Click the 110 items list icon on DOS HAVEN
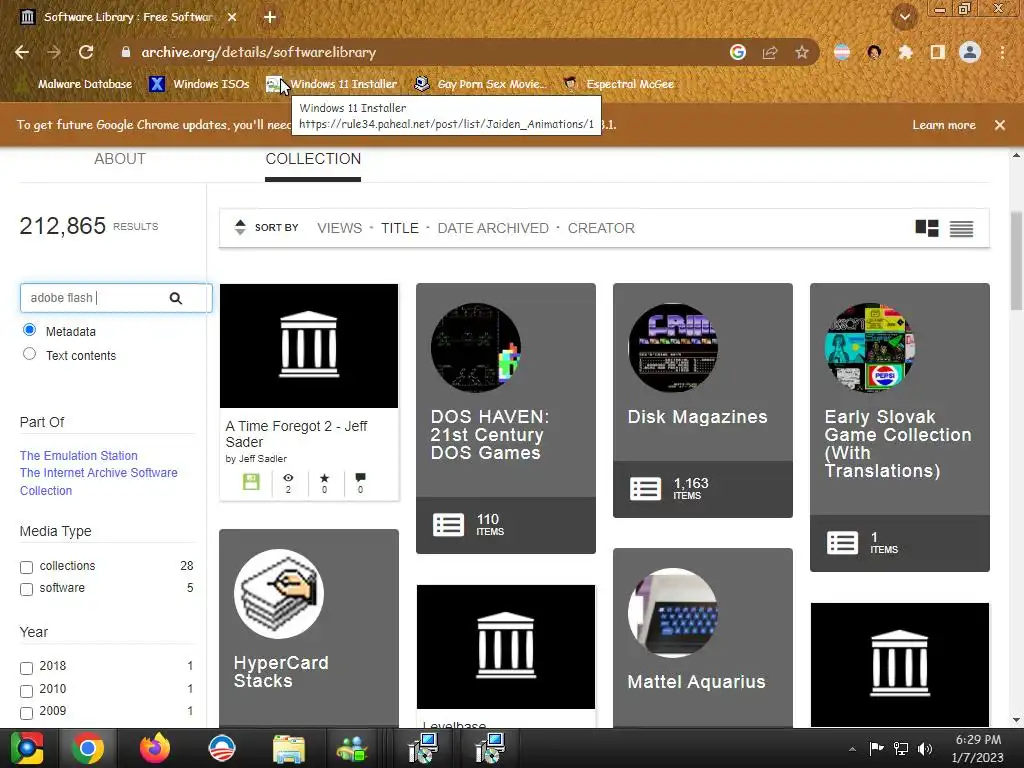1024x768 pixels. pyautogui.click(x=449, y=524)
